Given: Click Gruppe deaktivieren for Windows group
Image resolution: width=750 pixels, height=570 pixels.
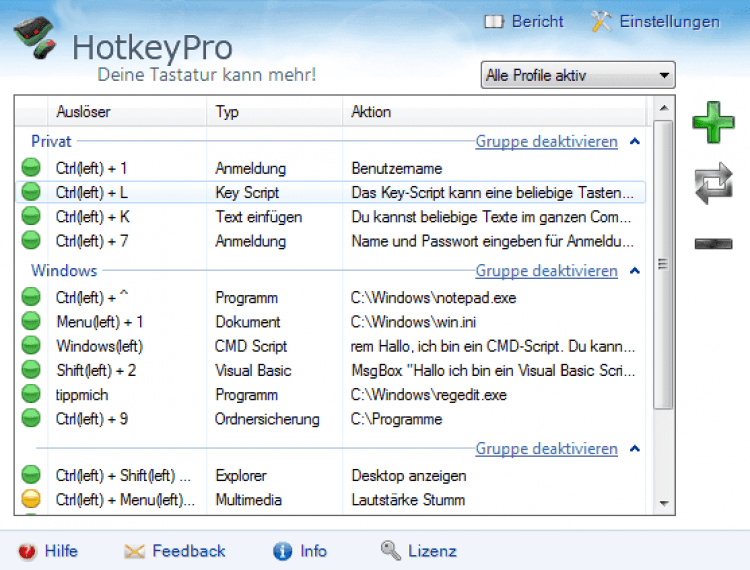Looking at the screenshot, I should tap(547, 271).
